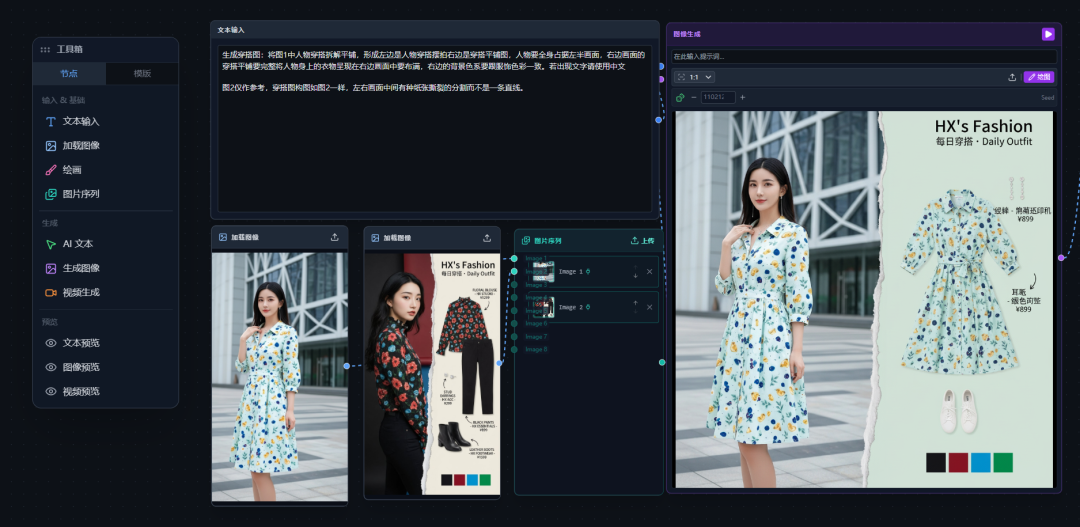Click the purple 绘图 button
The width and height of the screenshot is (1080, 527).
point(1039,77)
